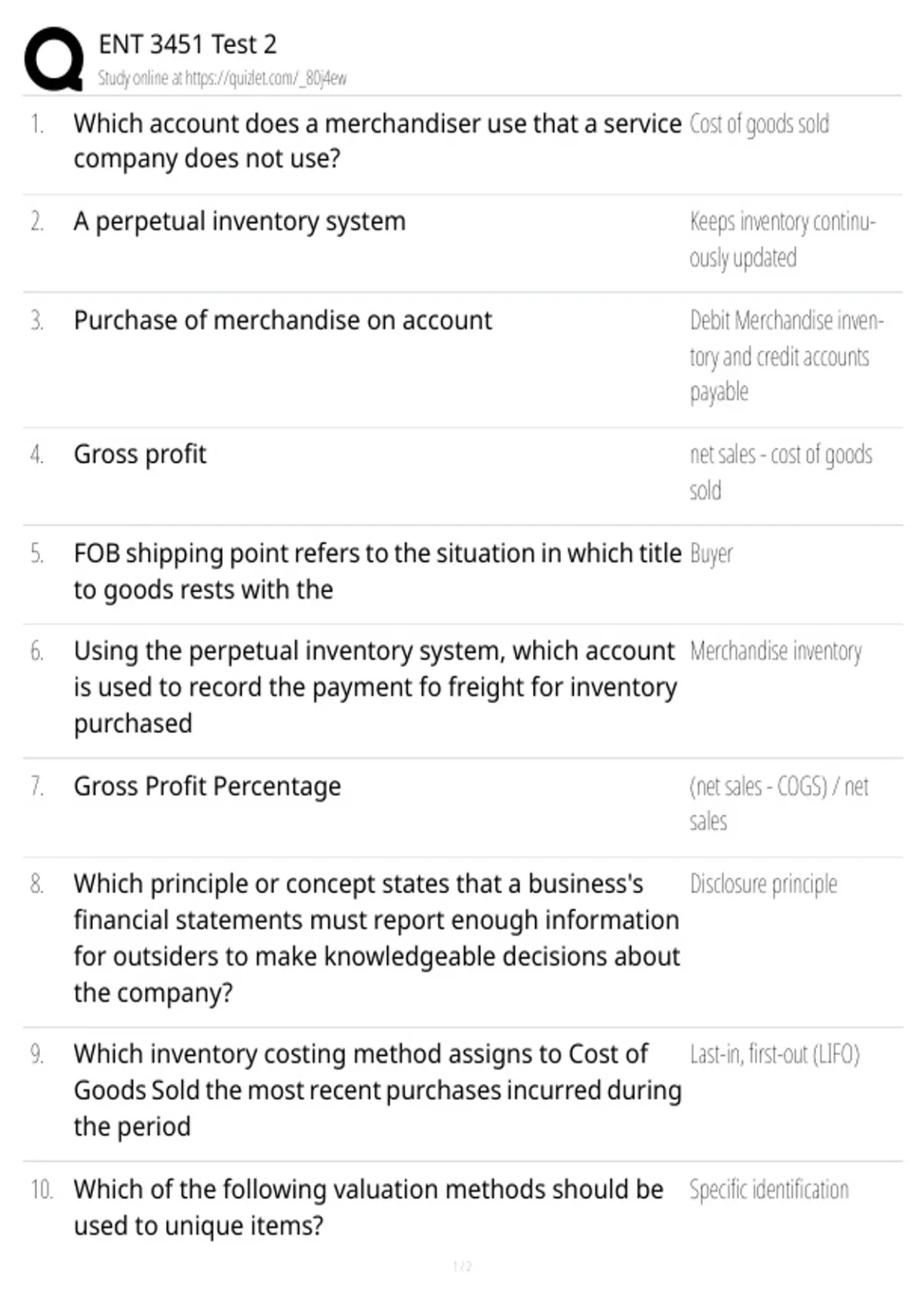Click the 'Cost of goods sold' answer

[759, 124]
